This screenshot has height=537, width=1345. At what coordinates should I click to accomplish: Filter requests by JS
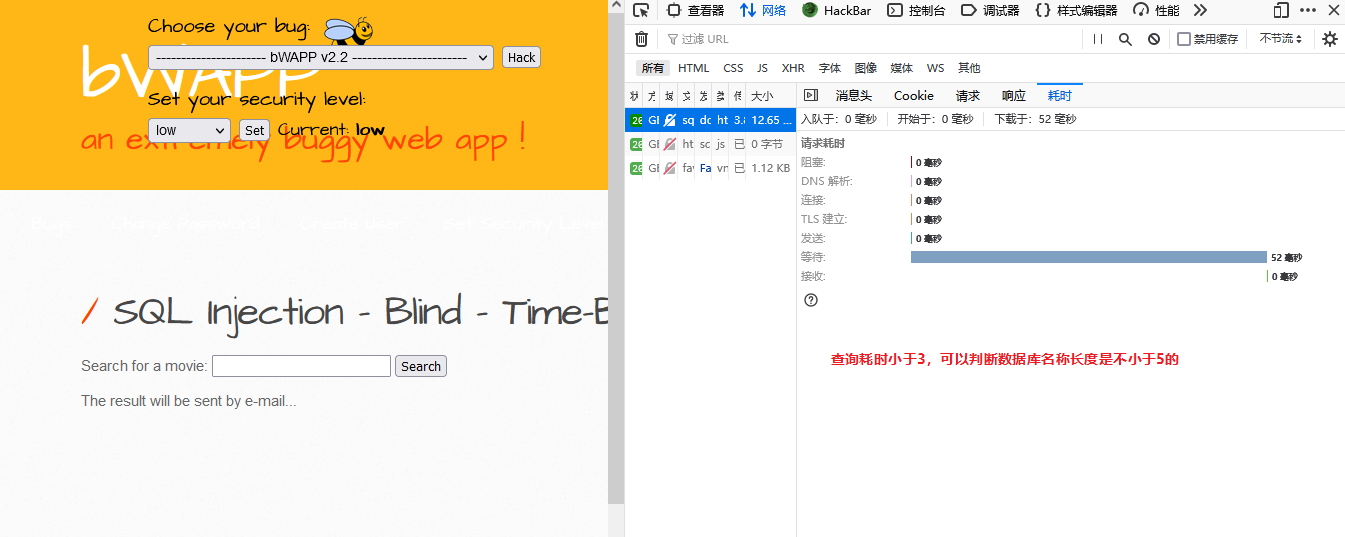point(762,68)
